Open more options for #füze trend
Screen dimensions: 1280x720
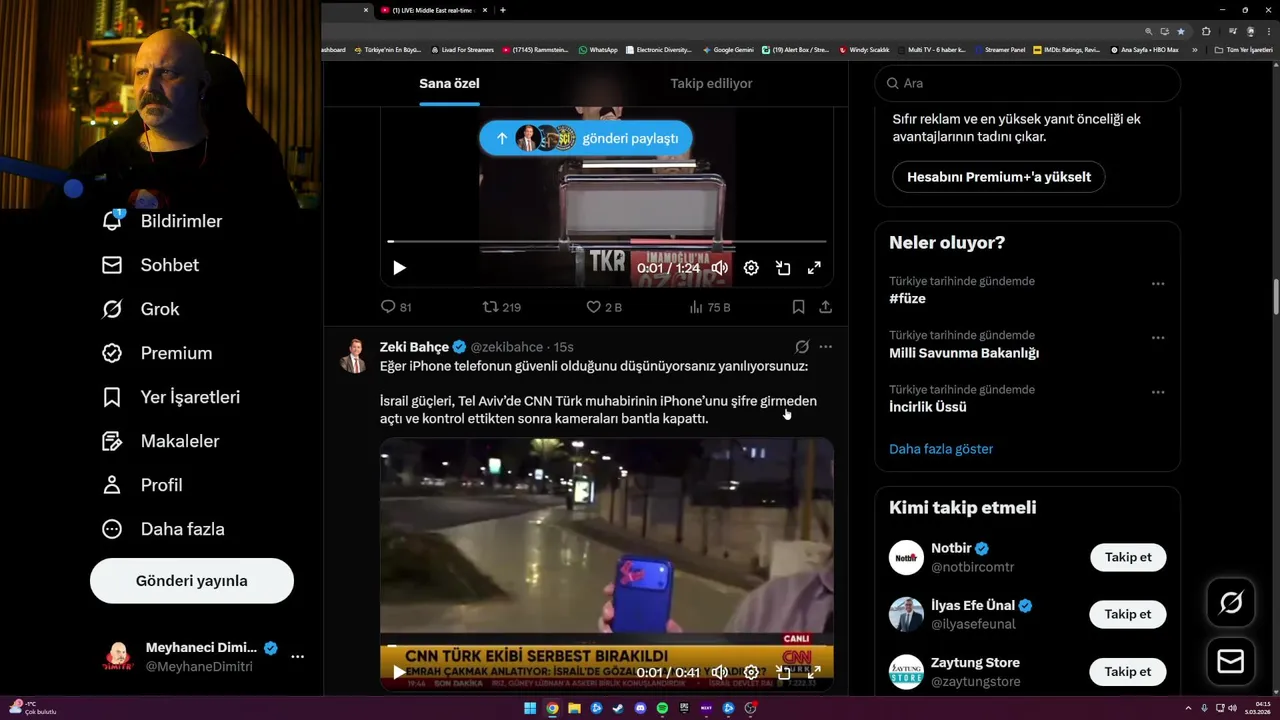pyautogui.click(x=1158, y=284)
